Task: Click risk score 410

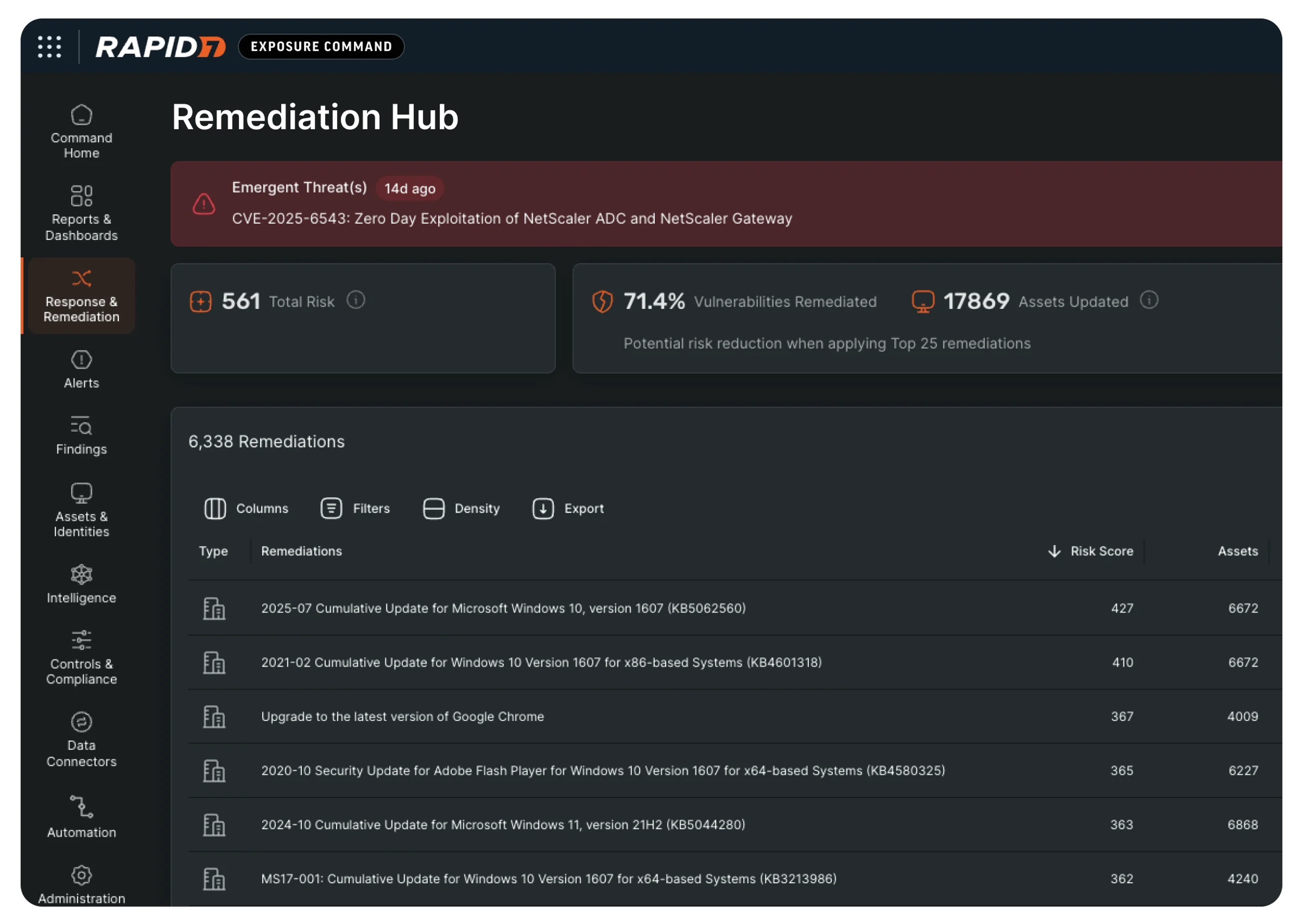Action: 1122,662
